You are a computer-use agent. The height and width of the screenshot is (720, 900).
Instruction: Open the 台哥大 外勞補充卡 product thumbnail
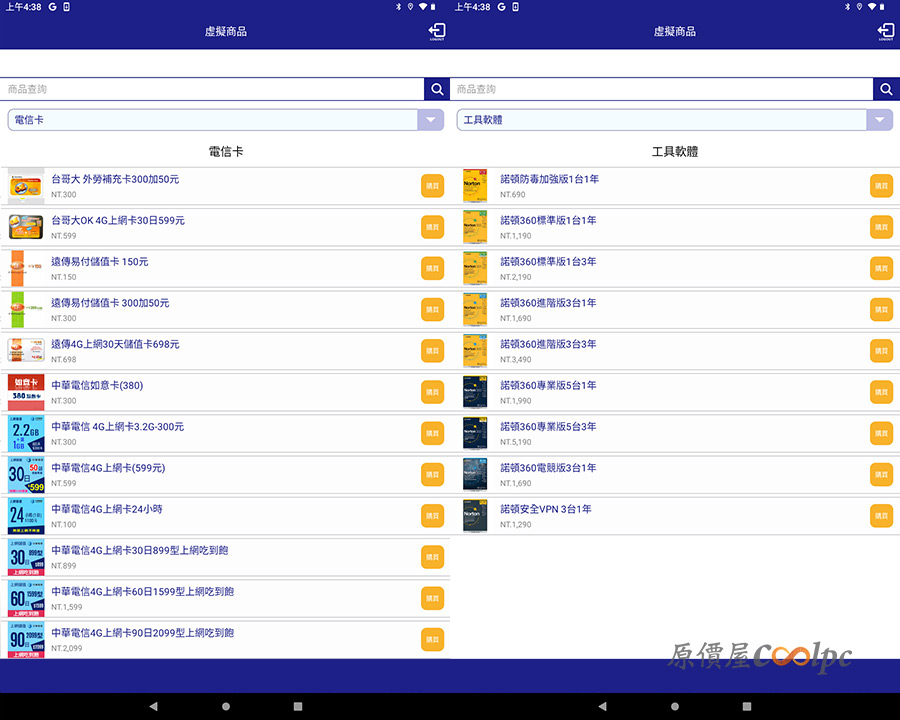pyautogui.click(x=26, y=186)
